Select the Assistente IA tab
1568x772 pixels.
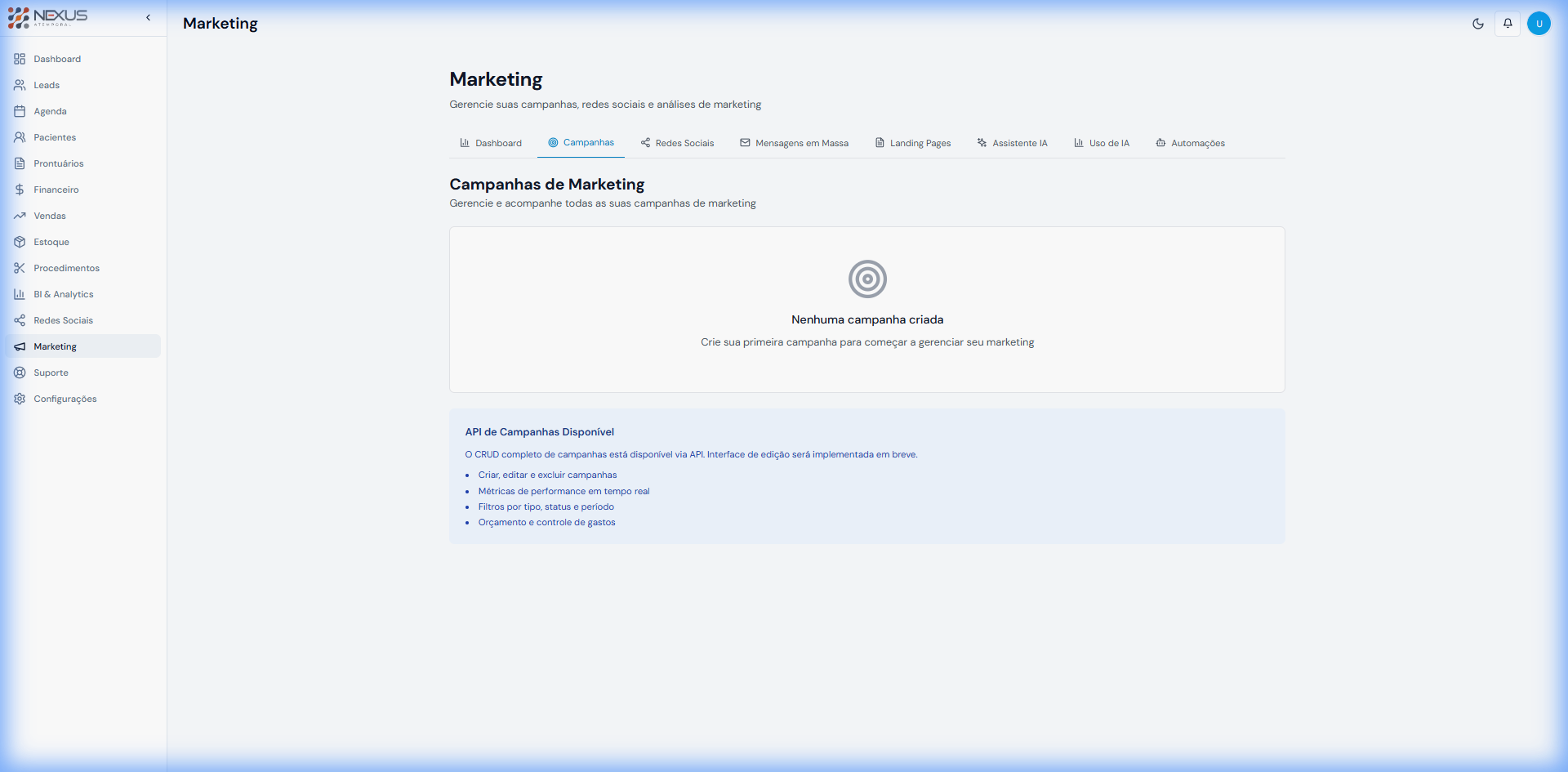coord(1012,142)
